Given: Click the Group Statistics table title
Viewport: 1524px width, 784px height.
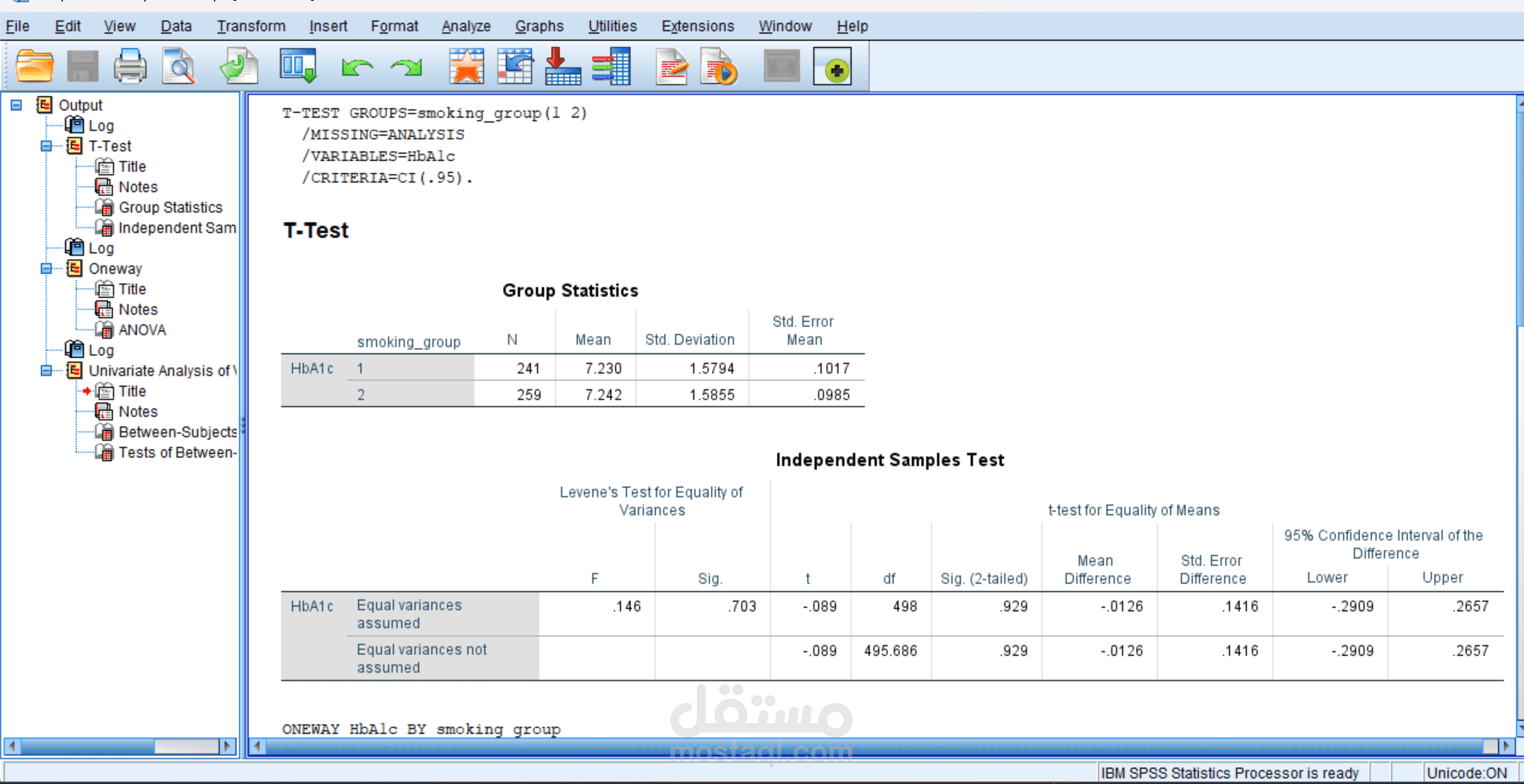Looking at the screenshot, I should [570, 291].
